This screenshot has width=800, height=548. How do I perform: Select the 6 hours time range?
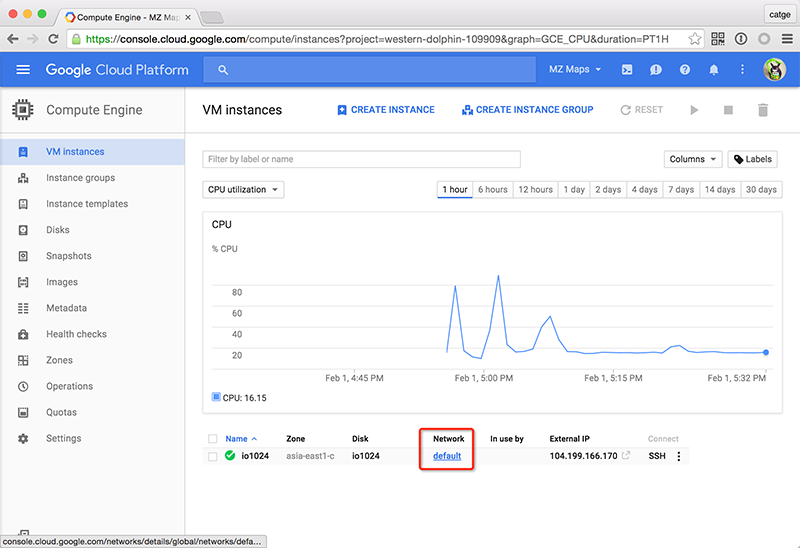[493, 190]
